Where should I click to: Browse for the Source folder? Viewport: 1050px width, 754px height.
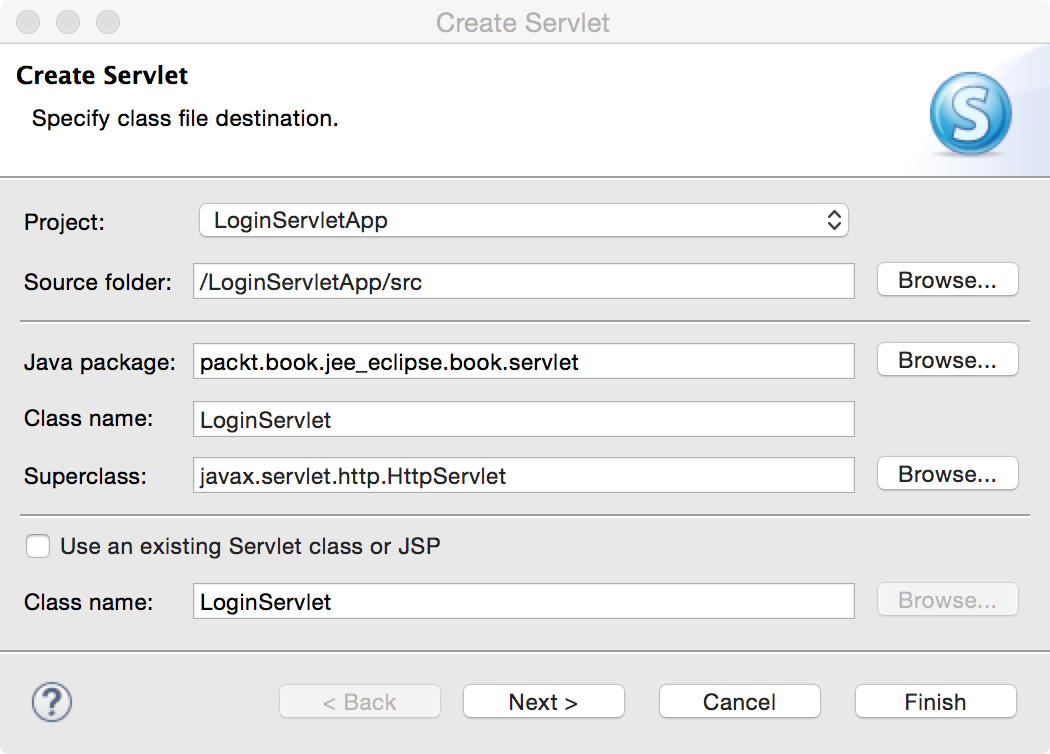[x=947, y=280]
